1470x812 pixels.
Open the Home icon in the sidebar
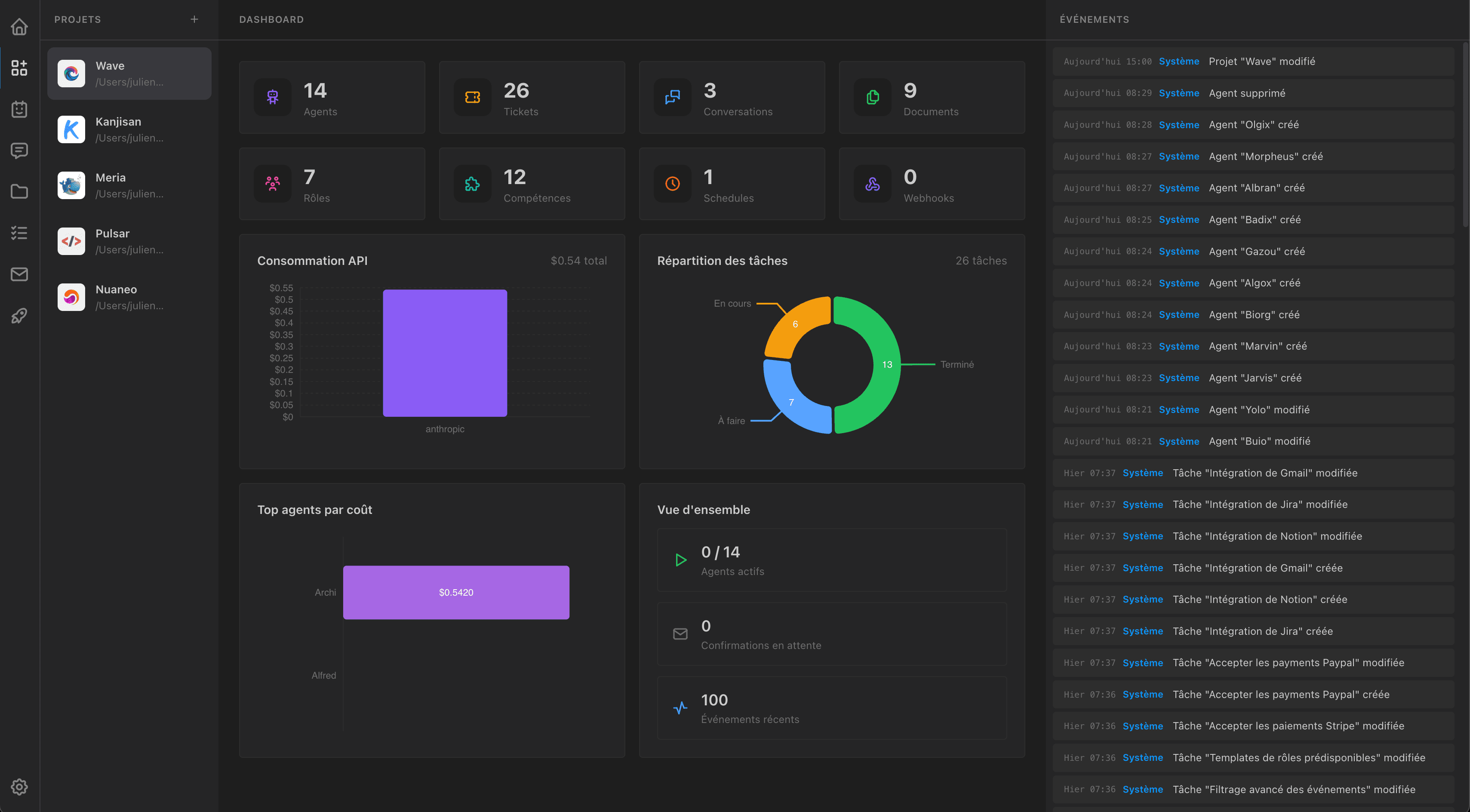(x=19, y=27)
